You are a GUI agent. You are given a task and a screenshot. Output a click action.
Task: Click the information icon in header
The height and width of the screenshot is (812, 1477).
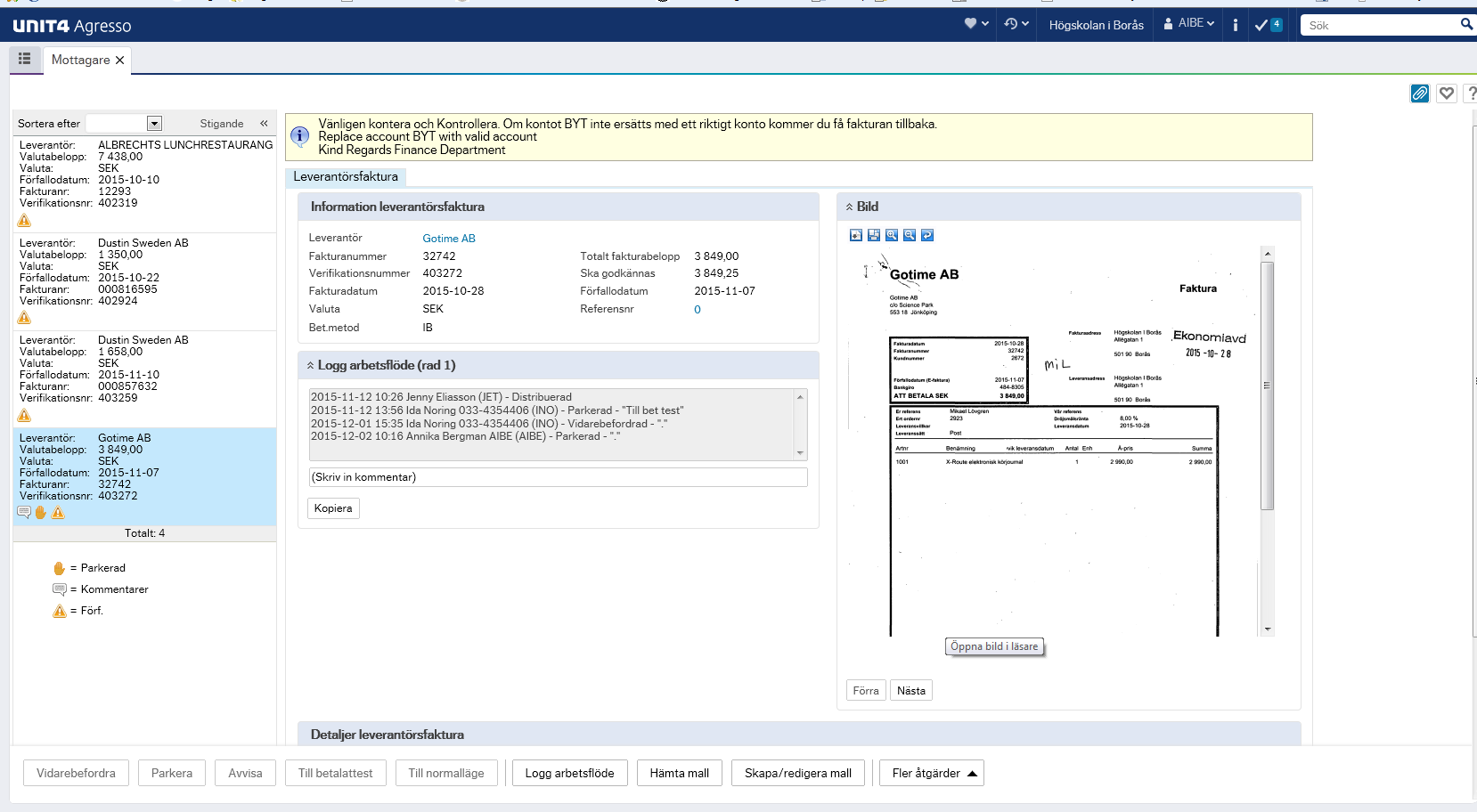click(x=1235, y=25)
